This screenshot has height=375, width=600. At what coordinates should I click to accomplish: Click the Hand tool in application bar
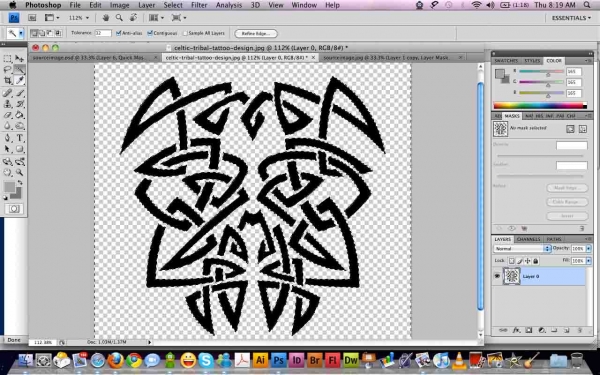(106, 18)
